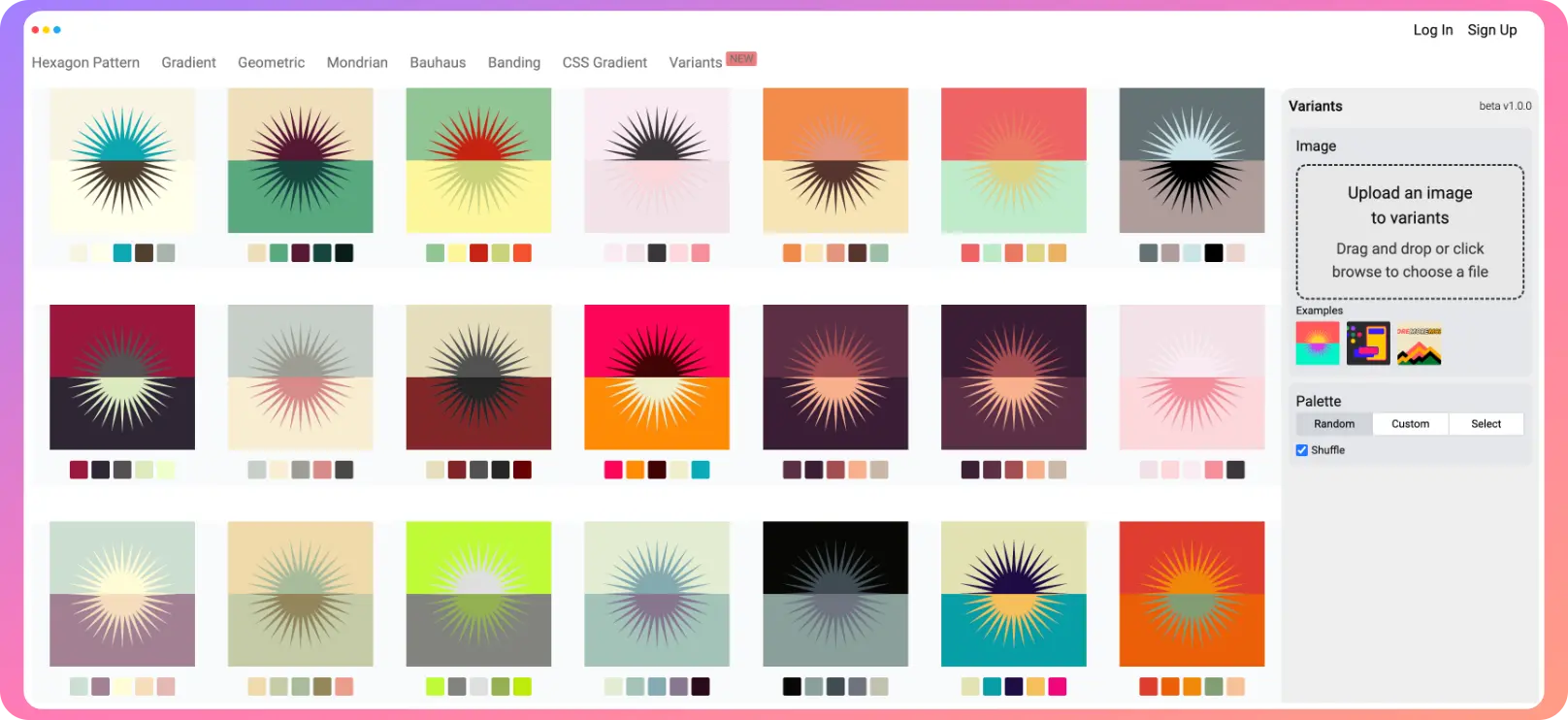Viewport: 1568px width, 720px height.
Task: Set palette mode to Random
Action: point(1334,424)
